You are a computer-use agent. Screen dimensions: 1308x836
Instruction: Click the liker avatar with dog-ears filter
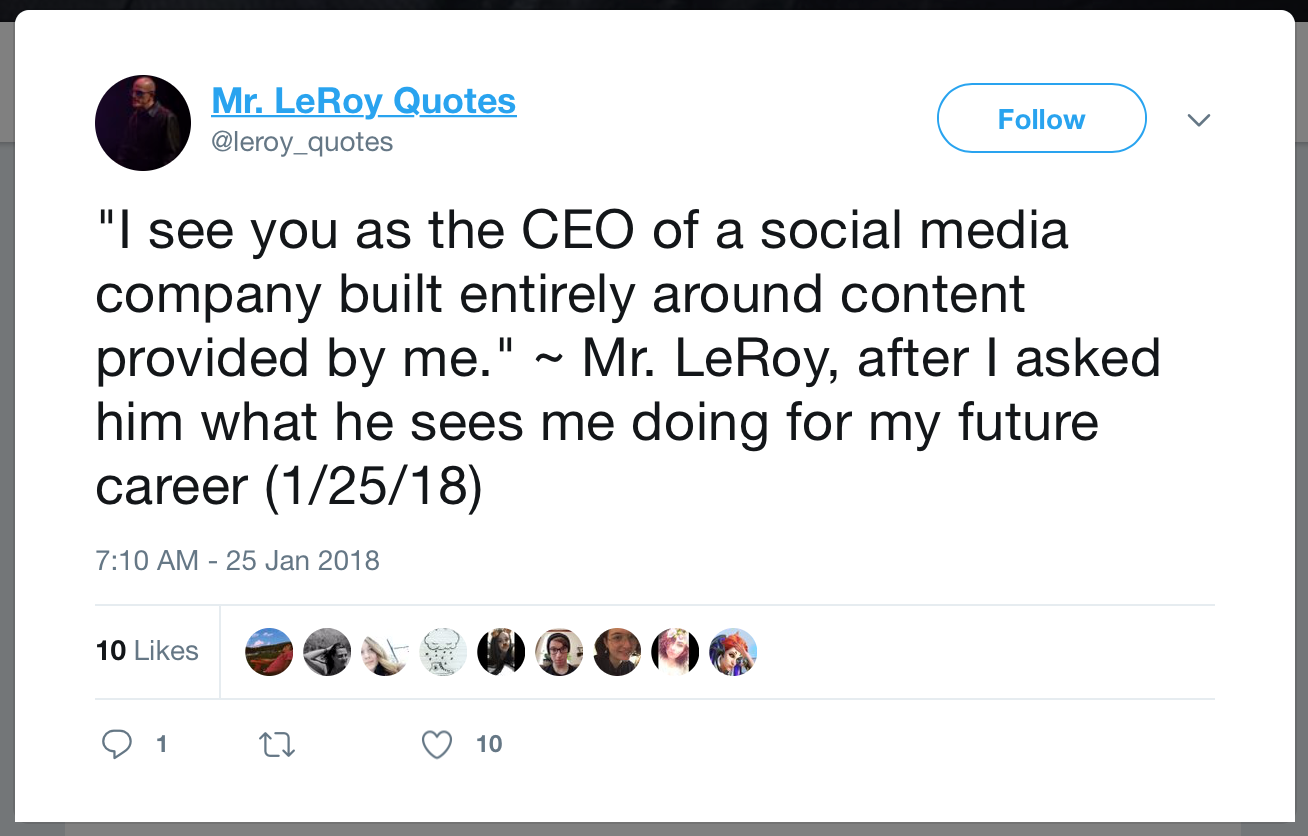coord(501,652)
